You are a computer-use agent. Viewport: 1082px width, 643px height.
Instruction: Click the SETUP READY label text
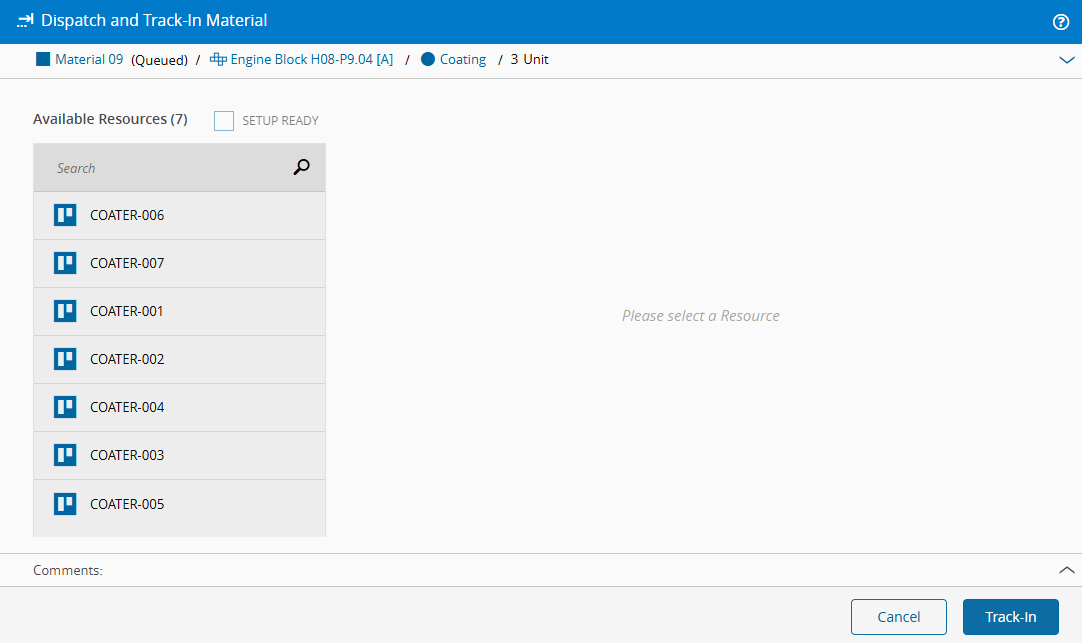pyautogui.click(x=280, y=121)
